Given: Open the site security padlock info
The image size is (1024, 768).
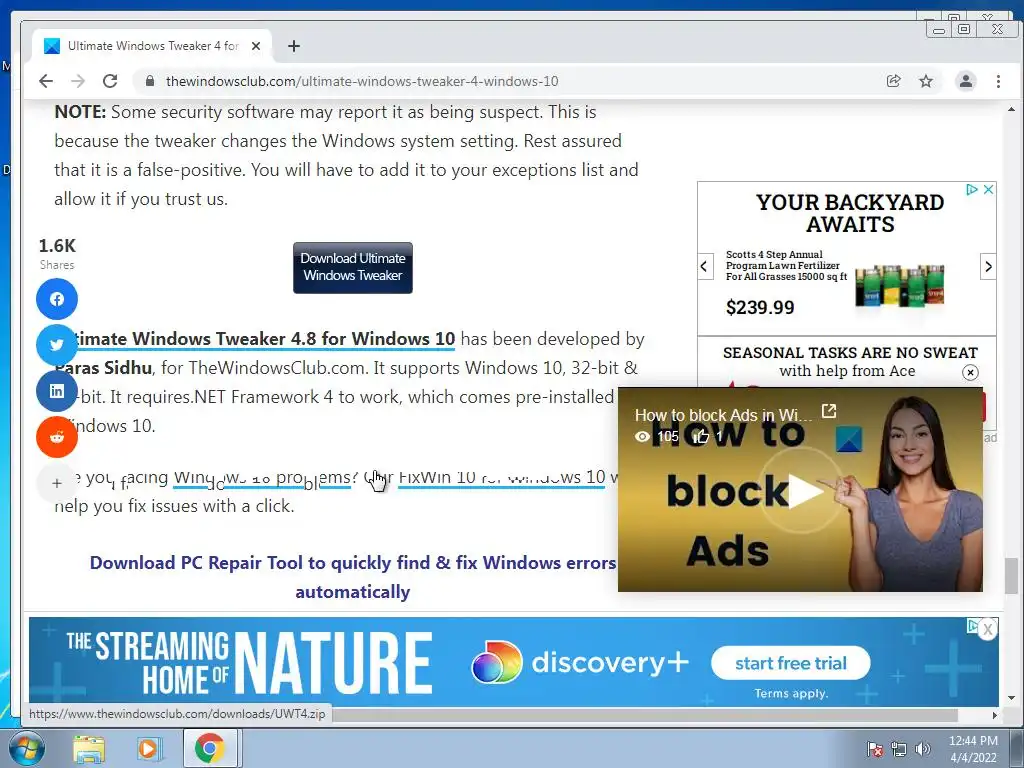Looking at the screenshot, I should click(150, 81).
